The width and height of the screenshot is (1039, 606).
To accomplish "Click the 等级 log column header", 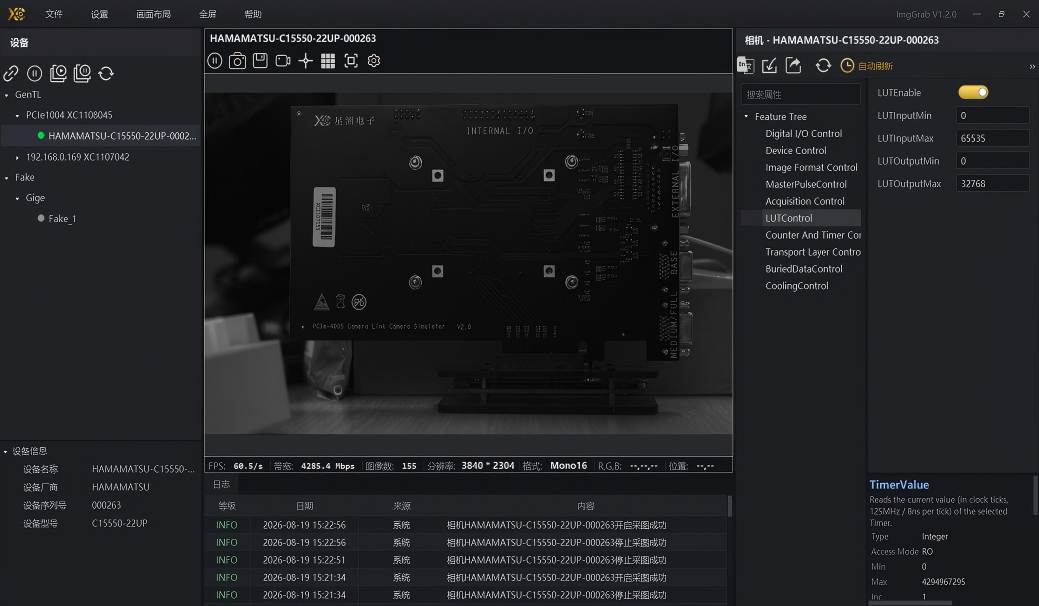I will click(227, 506).
